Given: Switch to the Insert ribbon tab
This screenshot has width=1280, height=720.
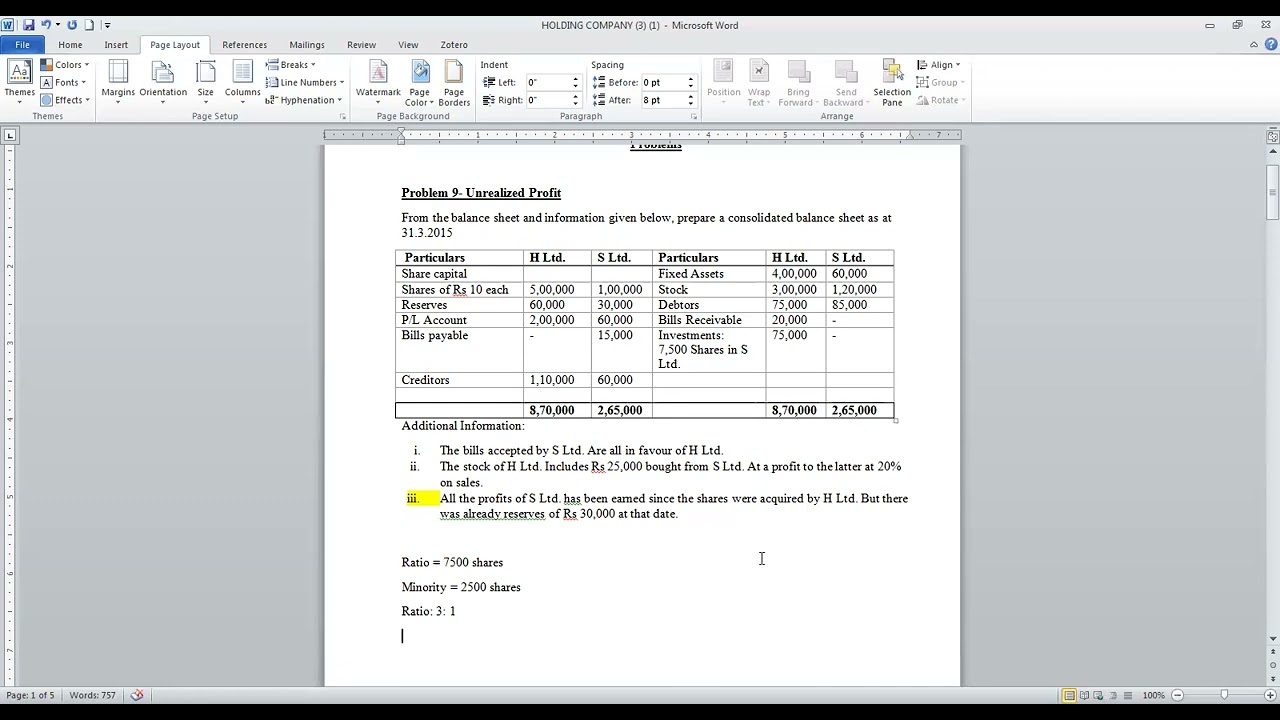Looking at the screenshot, I should (x=116, y=45).
